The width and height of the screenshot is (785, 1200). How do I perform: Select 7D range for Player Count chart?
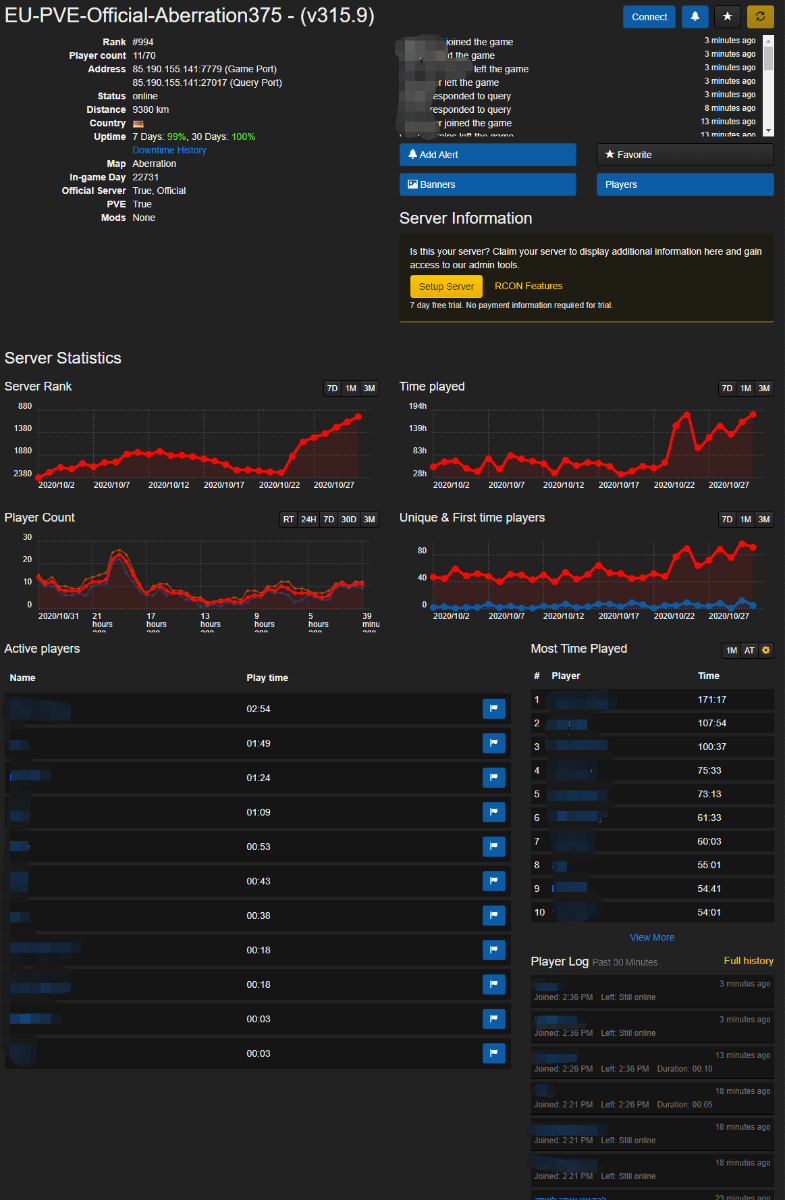tap(328, 519)
